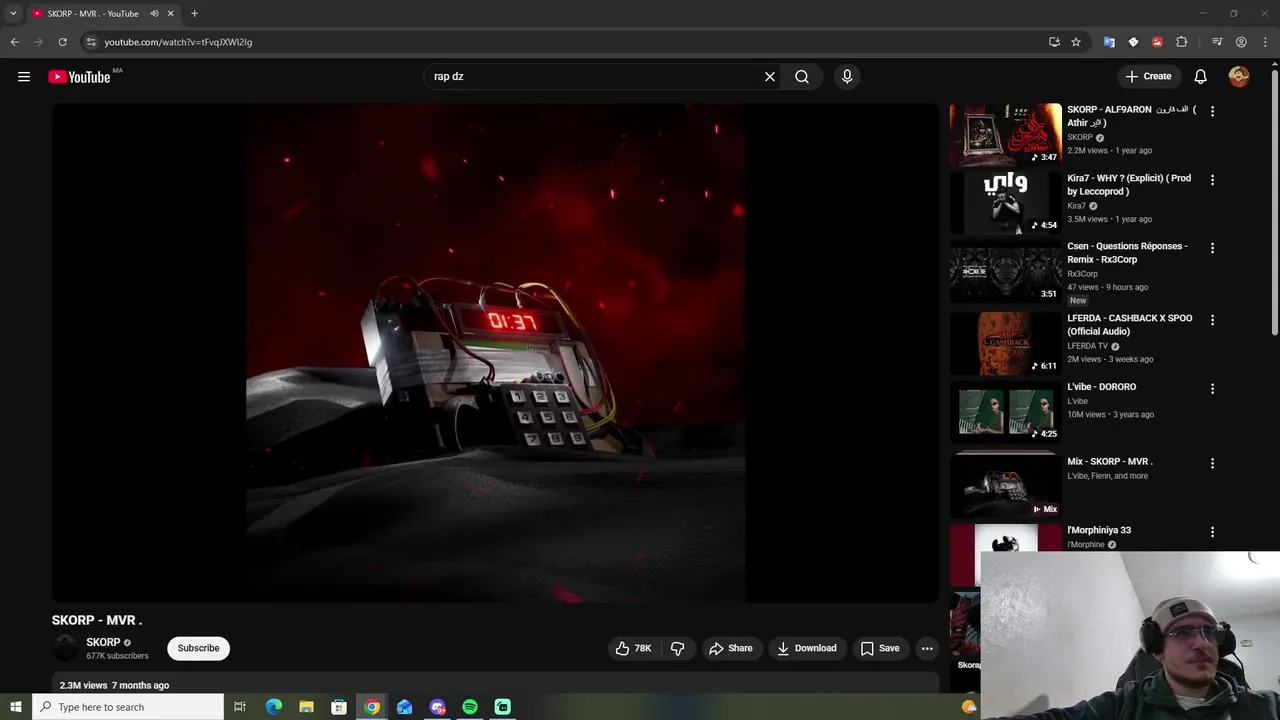The height and width of the screenshot is (720, 1280).
Task: Reload the YouTube page
Action: [62, 42]
